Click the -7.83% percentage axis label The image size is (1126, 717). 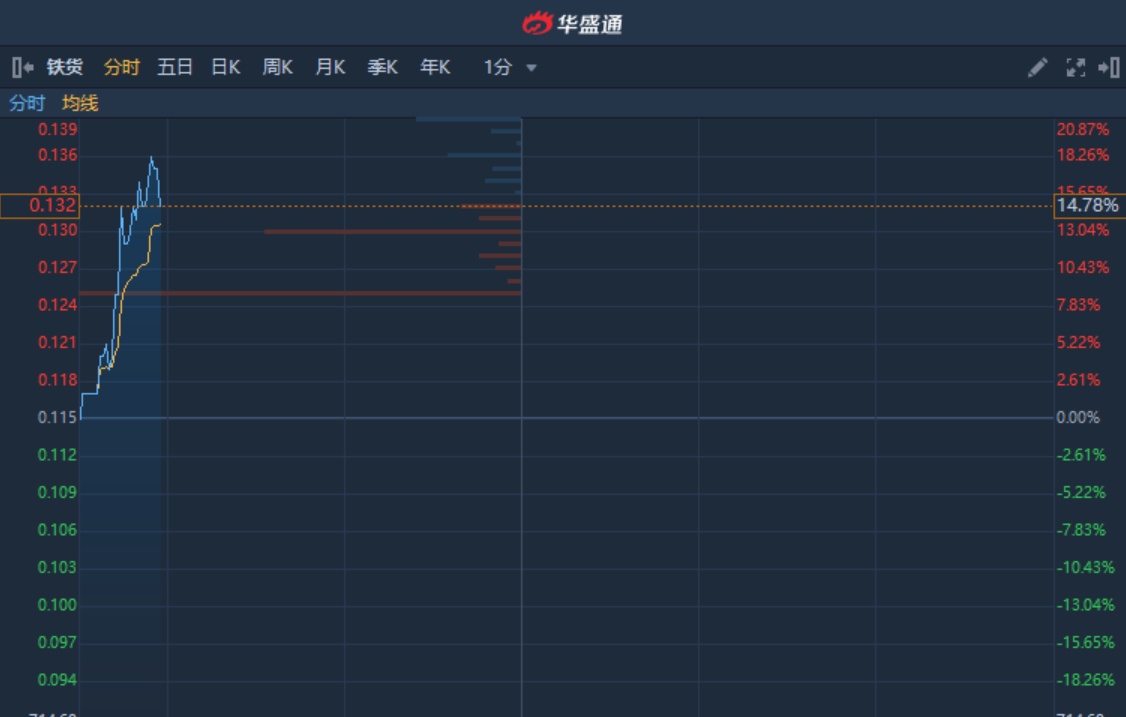(1081, 529)
